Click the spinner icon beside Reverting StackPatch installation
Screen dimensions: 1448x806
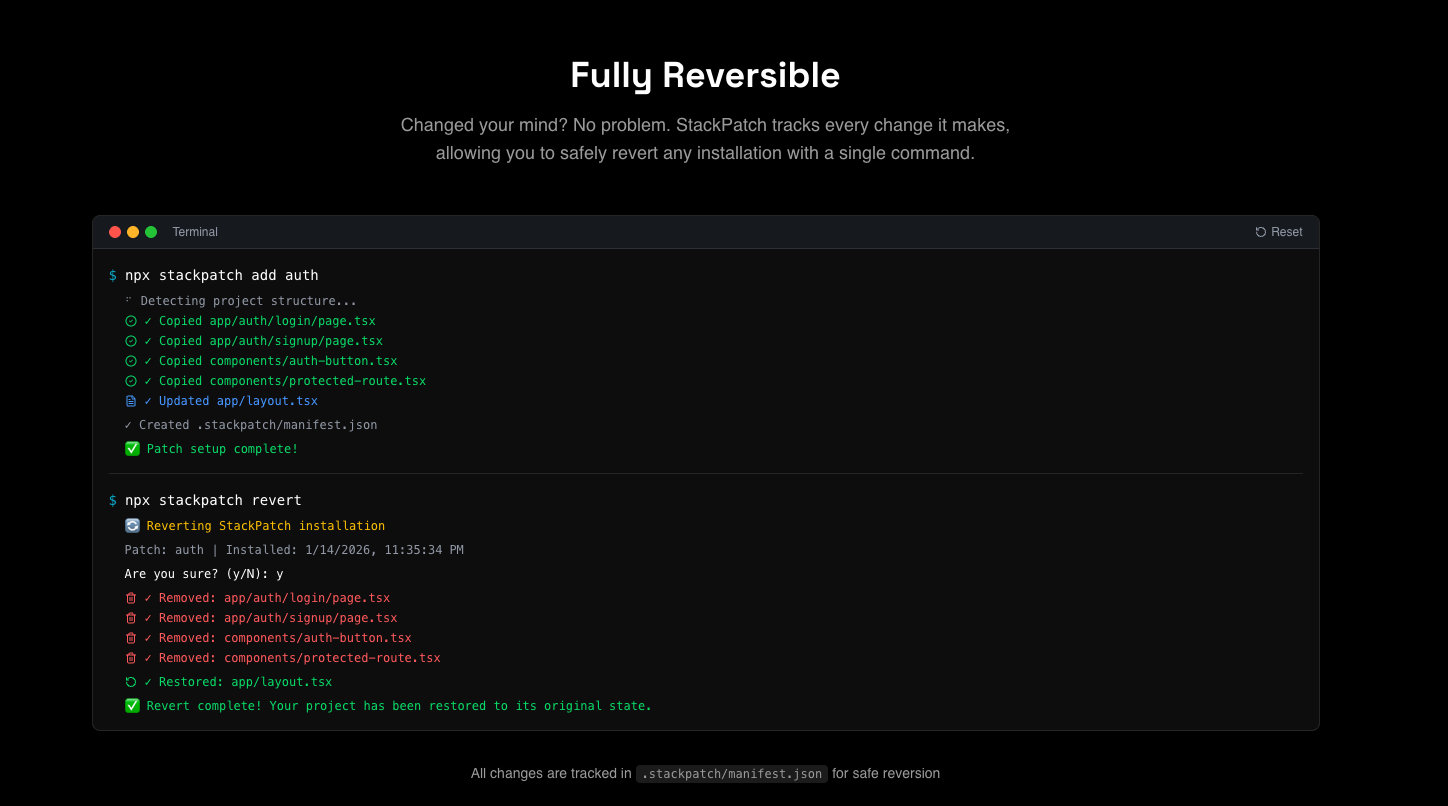pyautogui.click(x=132, y=525)
